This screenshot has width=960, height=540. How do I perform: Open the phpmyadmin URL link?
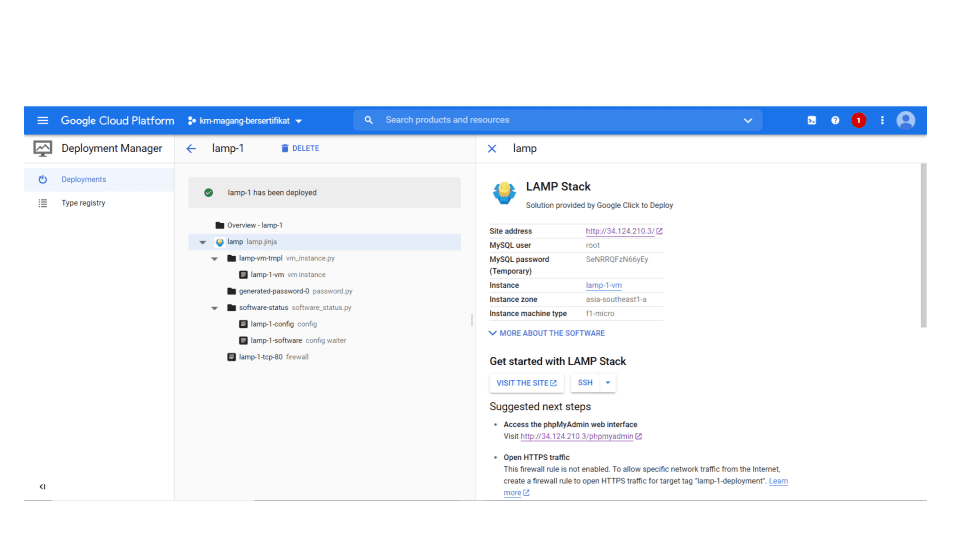pyautogui.click(x=580, y=437)
